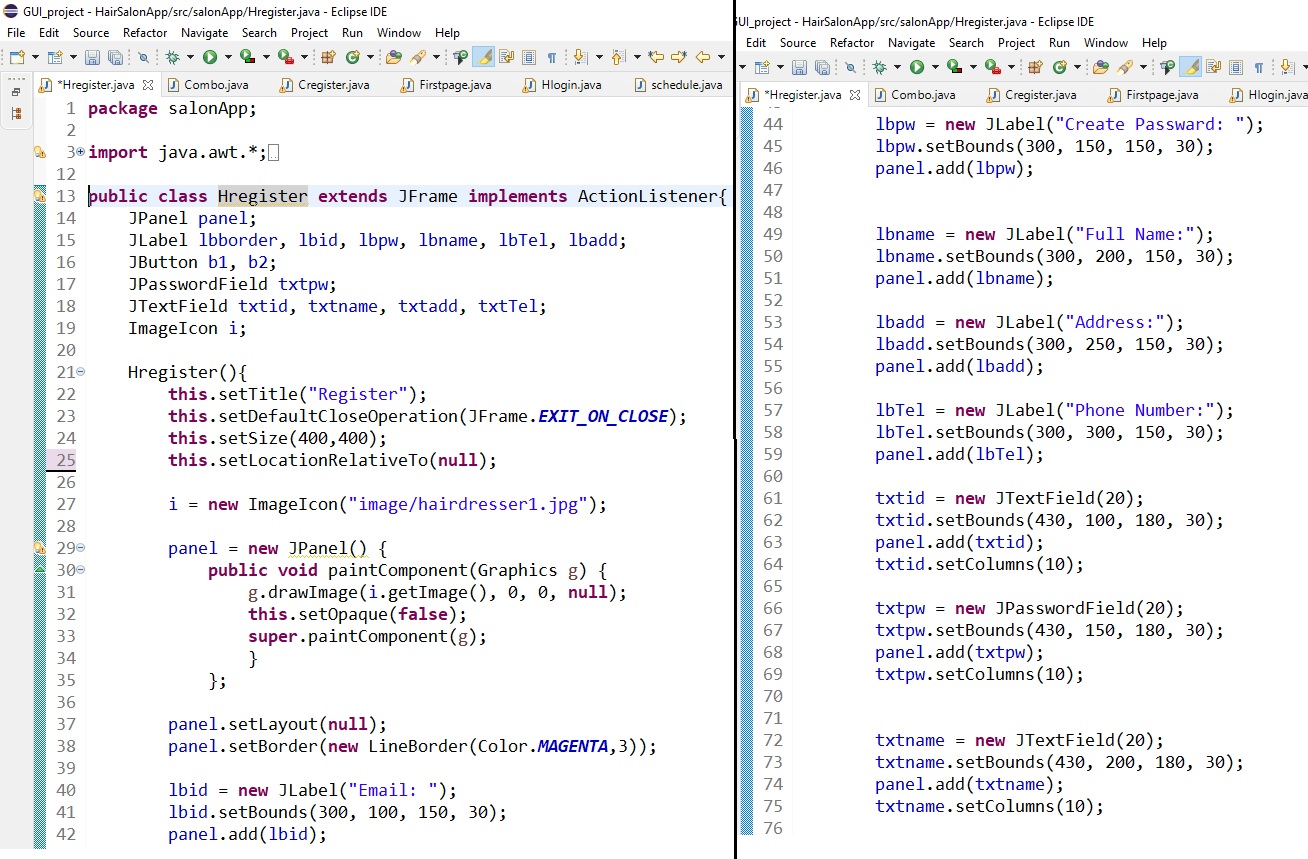Open Navigate menu in right window

(911, 43)
